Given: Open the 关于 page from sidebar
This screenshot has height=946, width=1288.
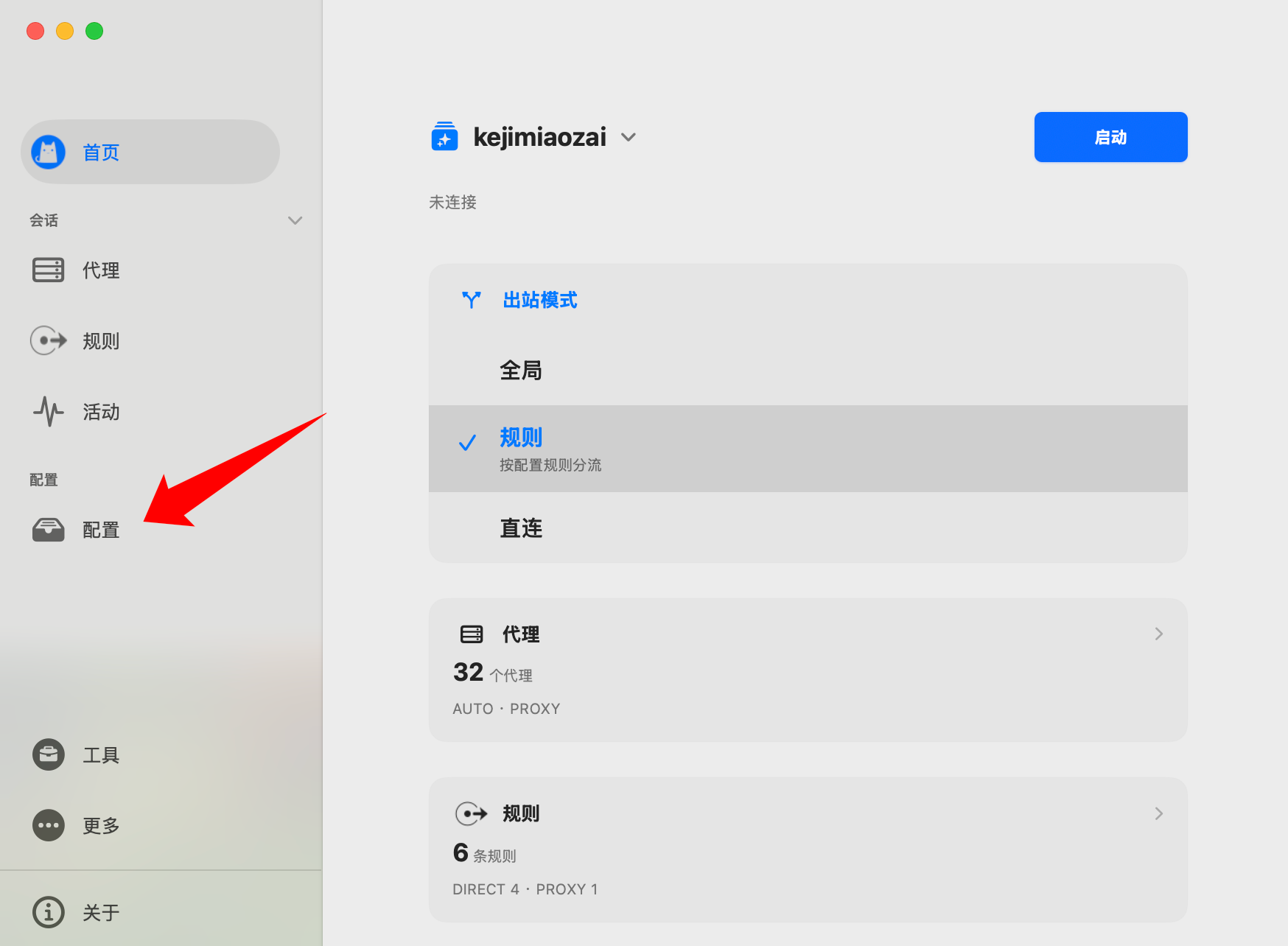Looking at the screenshot, I should (150, 912).
